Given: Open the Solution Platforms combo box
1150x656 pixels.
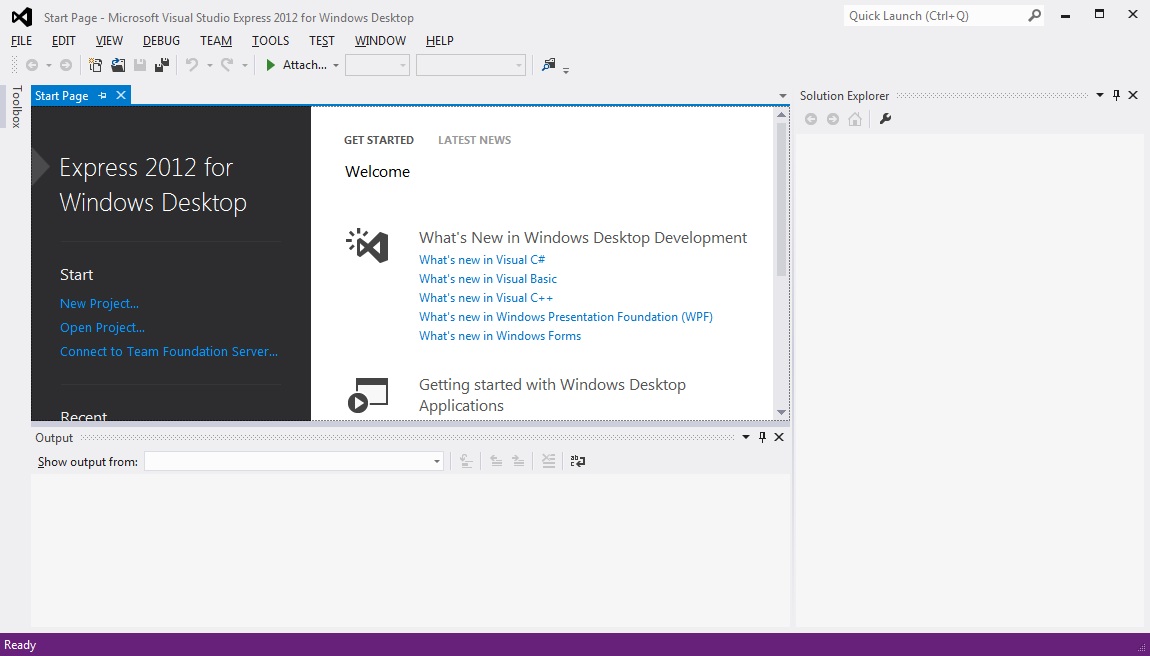Looking at the screenshot, I should coord(471,65).
